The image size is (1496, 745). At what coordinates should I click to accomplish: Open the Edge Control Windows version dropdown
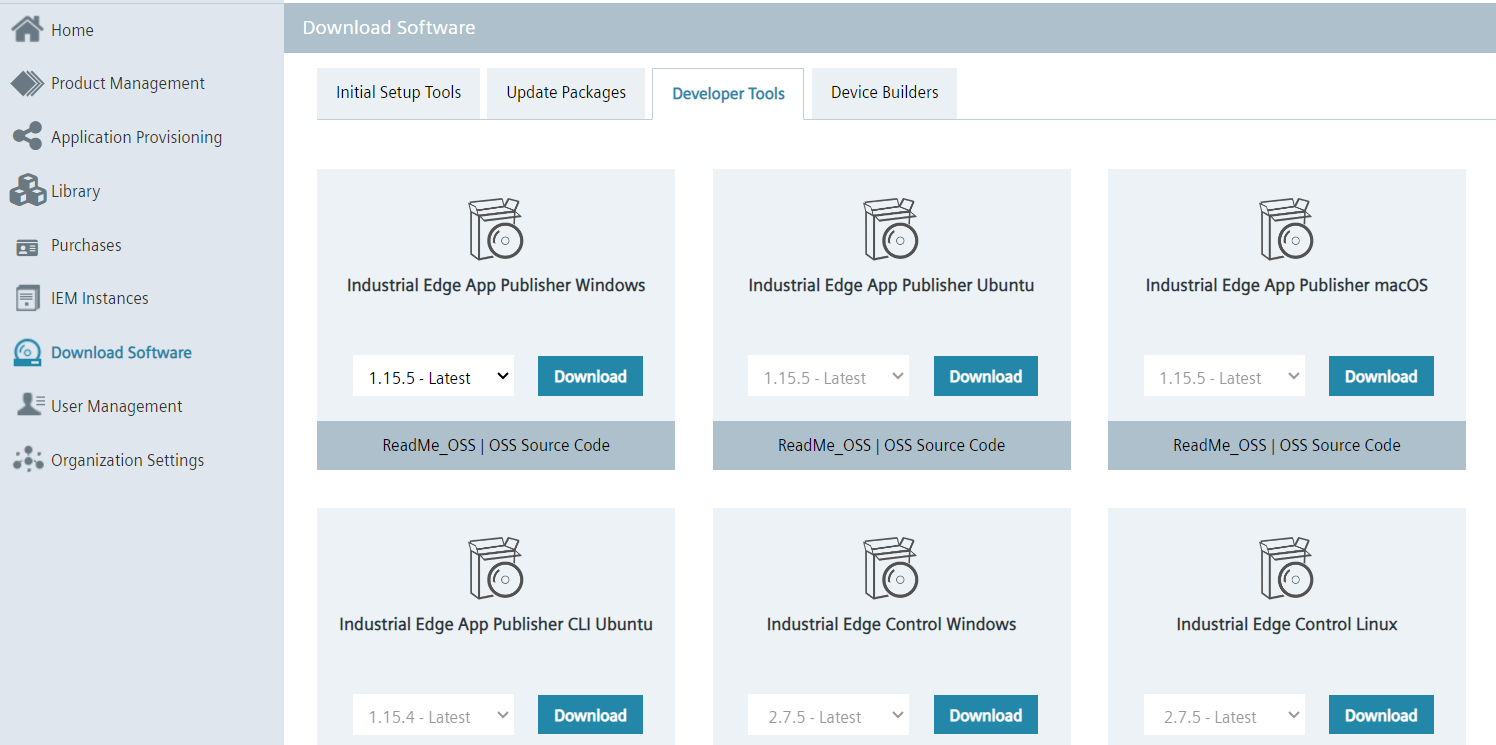[x=828, y=714]
